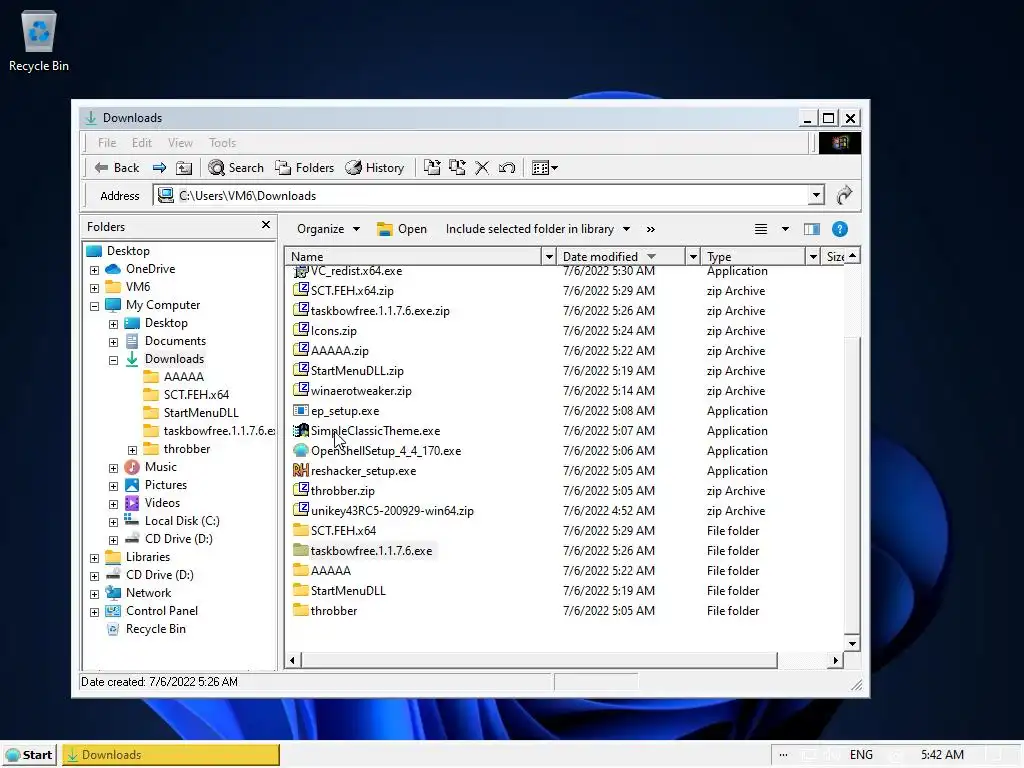Open Type column filter dropdown
Viewport: 1024px width, 768px height.
coord(813,257)
